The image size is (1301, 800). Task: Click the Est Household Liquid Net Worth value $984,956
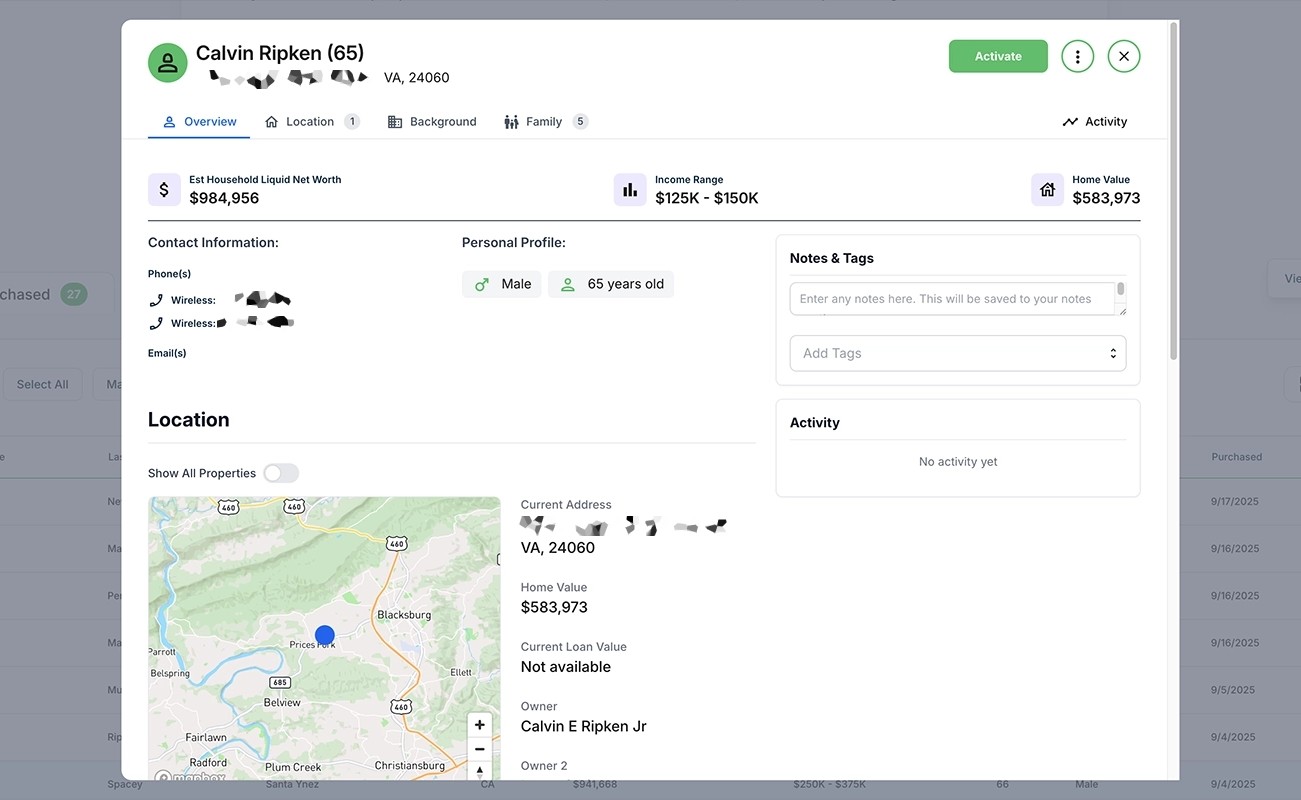tap(224, 198)
